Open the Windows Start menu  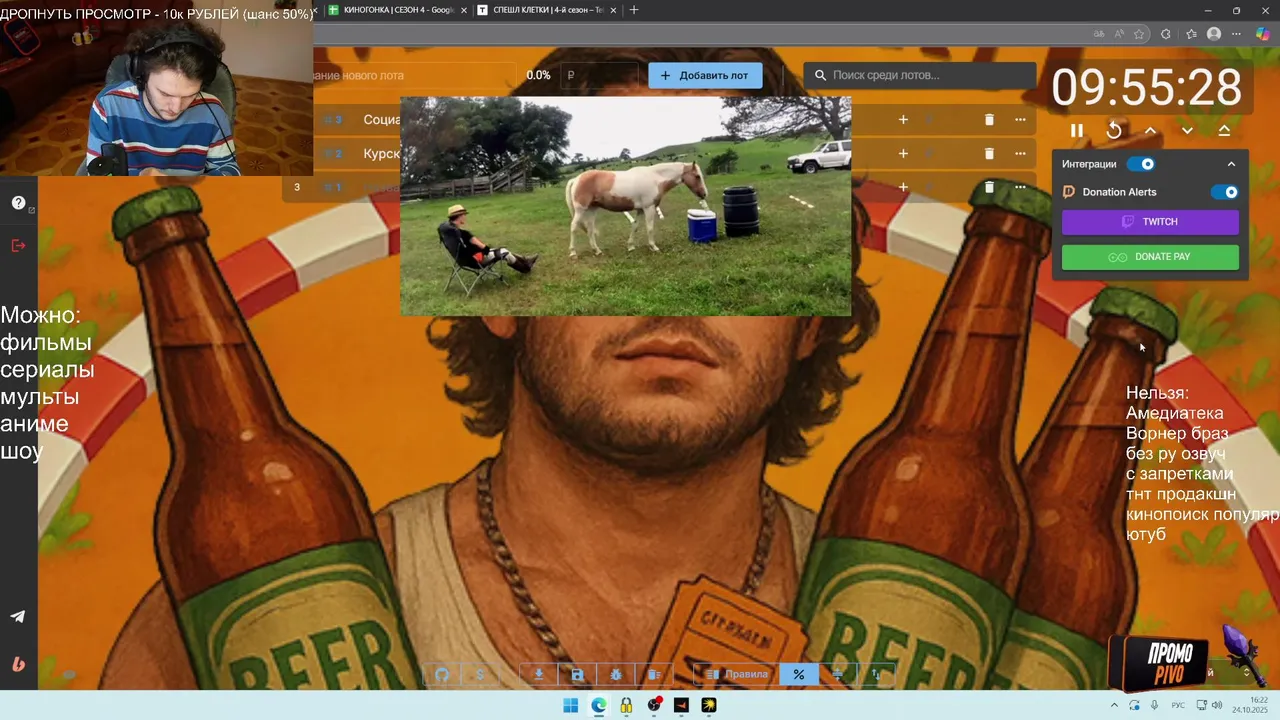[x=570, y=705]
